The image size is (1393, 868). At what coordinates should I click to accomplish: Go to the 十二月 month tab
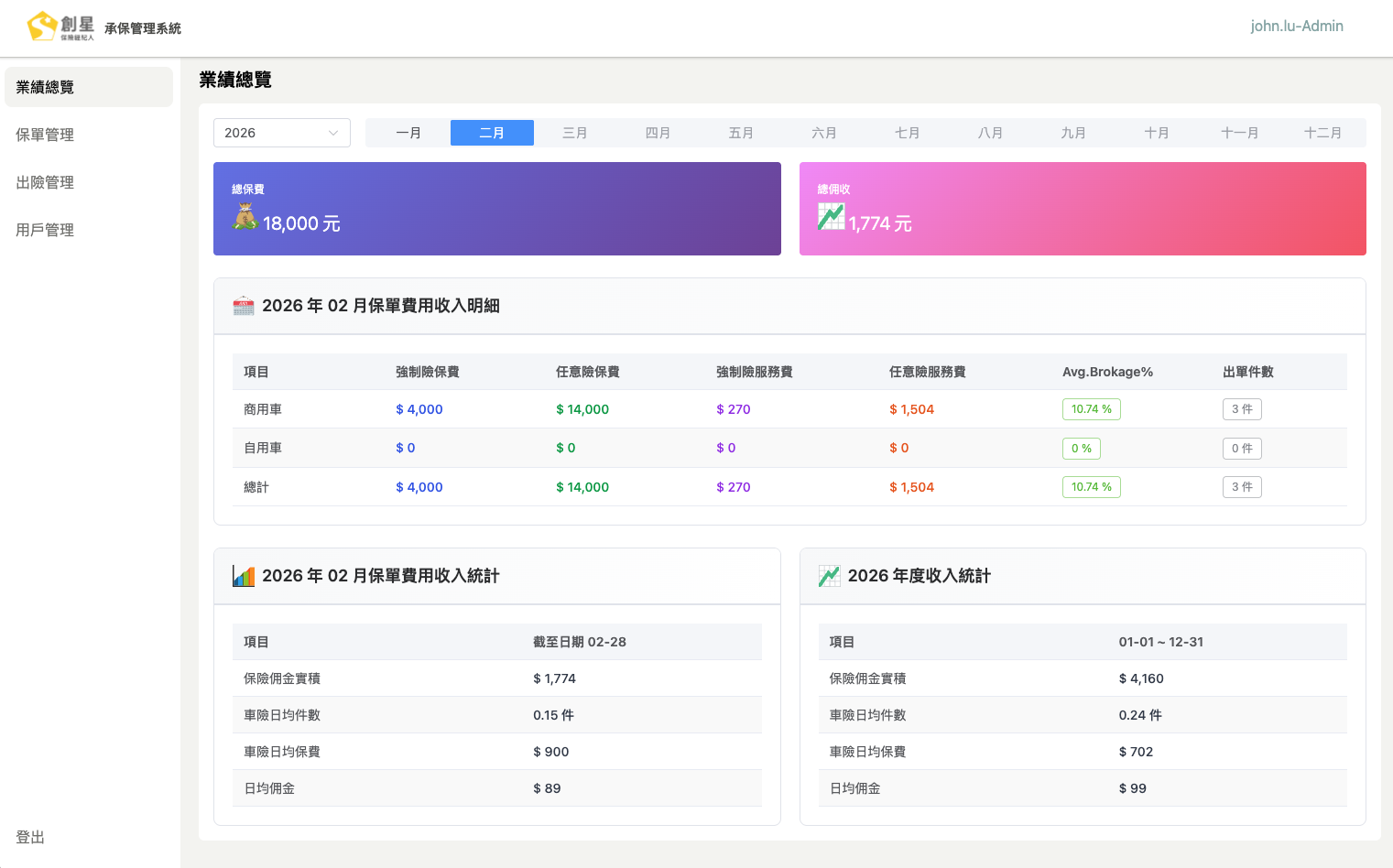tap(1323, 133)
